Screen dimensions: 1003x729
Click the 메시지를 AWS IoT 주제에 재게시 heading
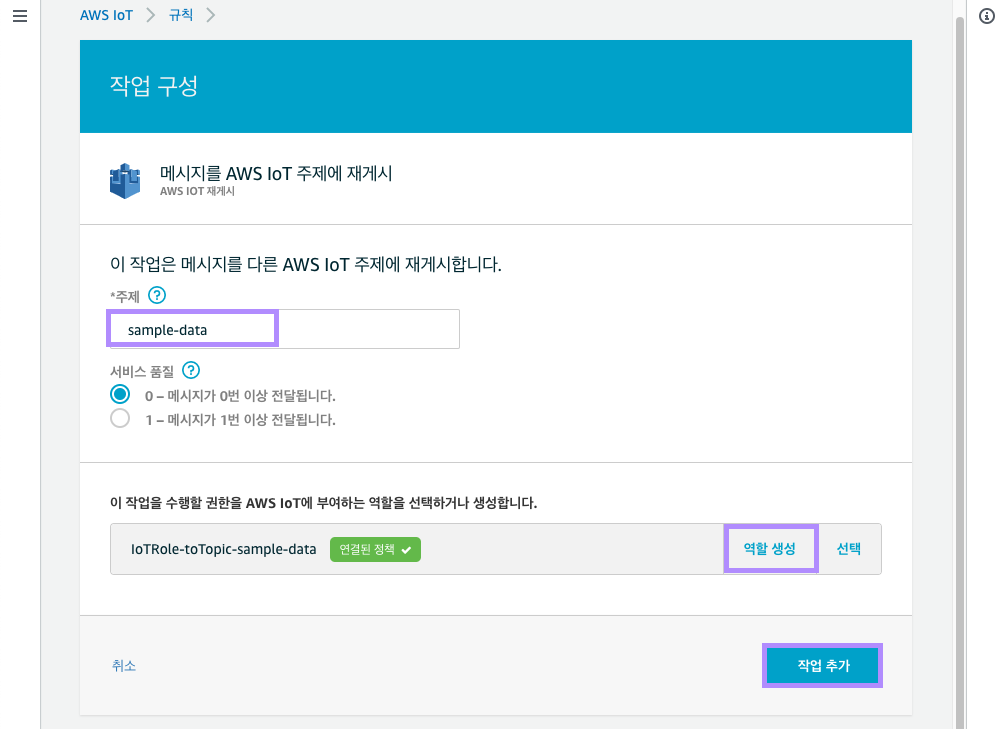pos(276,173)
